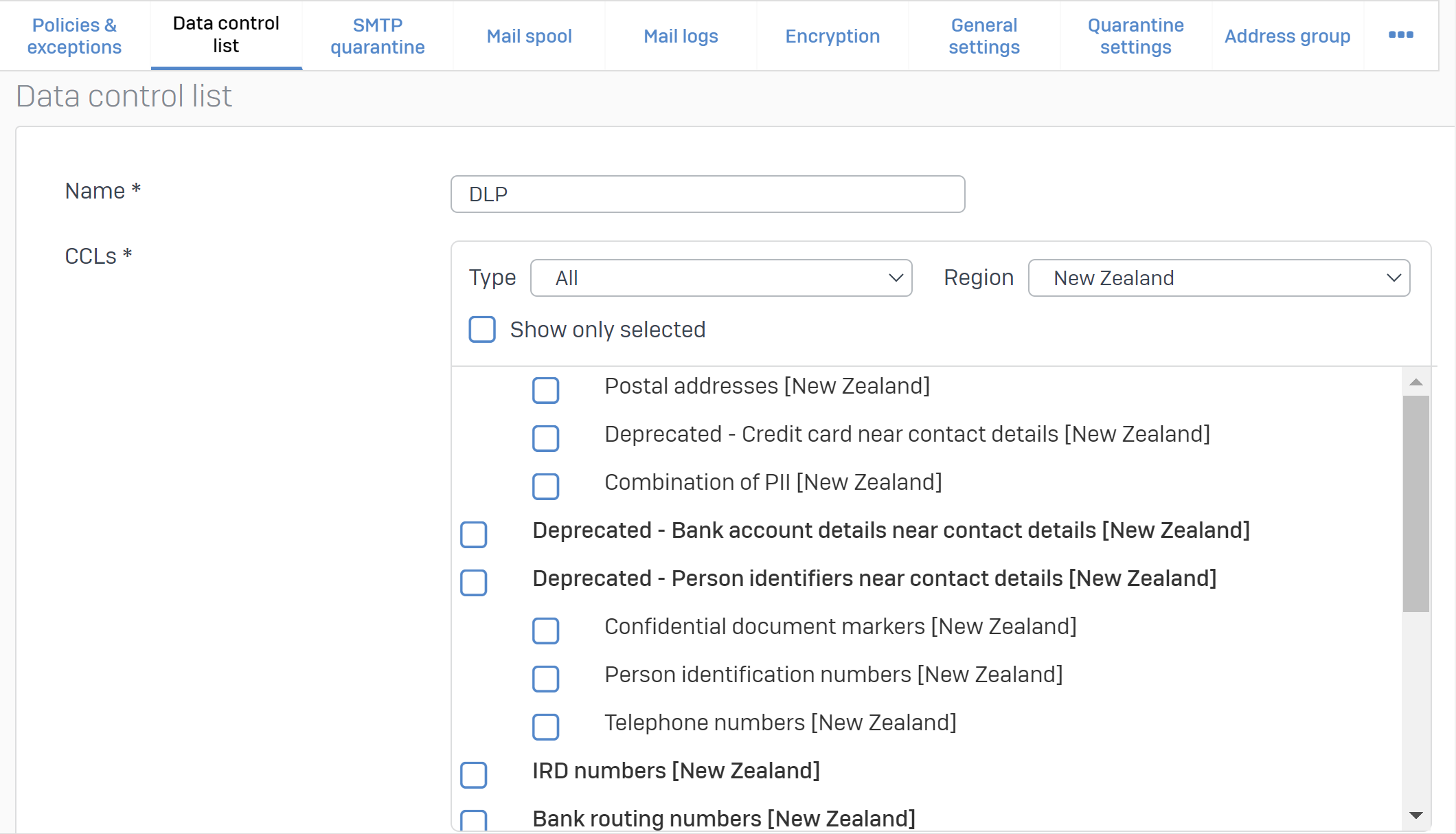Image resolution: width=1456 pixels, height=834 pixels.
Task: View Quarantine settings
Action: pyautogui.click(x=1135, y=36)
